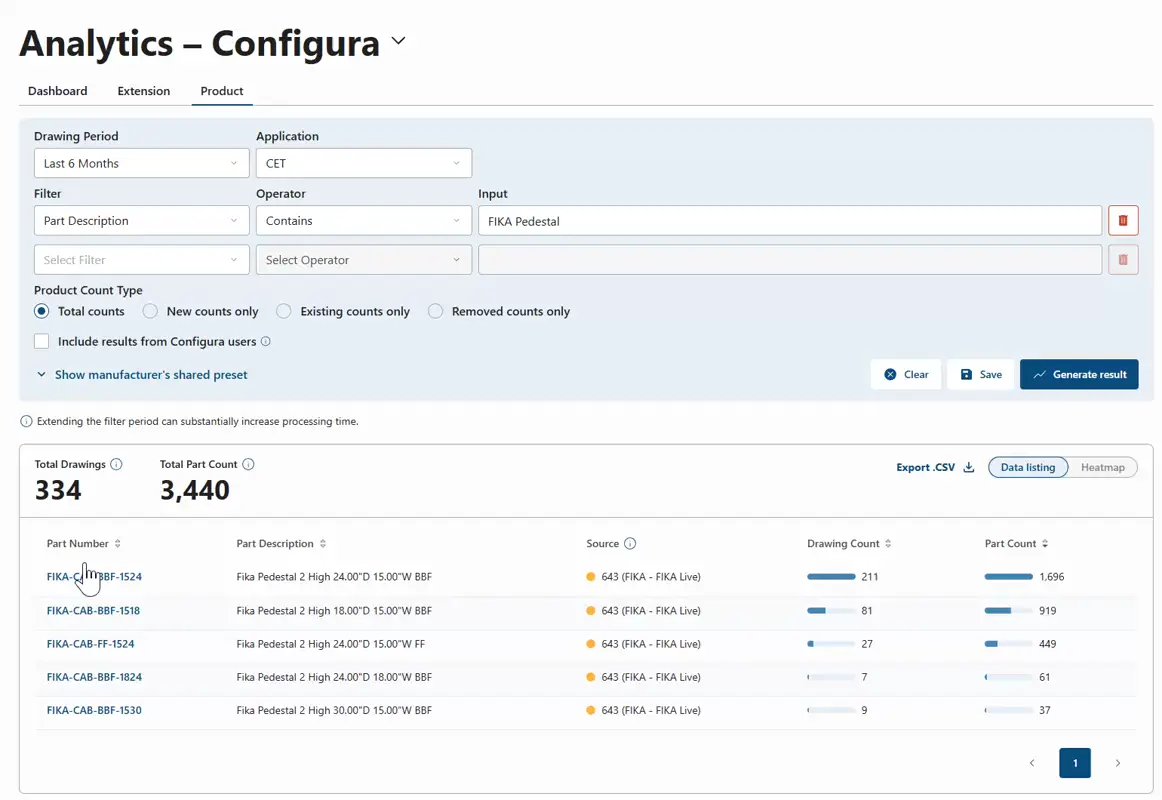The image size is (1162, 800).
Task: Sort by Drawing Count column arrows
Action: click(888, 544)
